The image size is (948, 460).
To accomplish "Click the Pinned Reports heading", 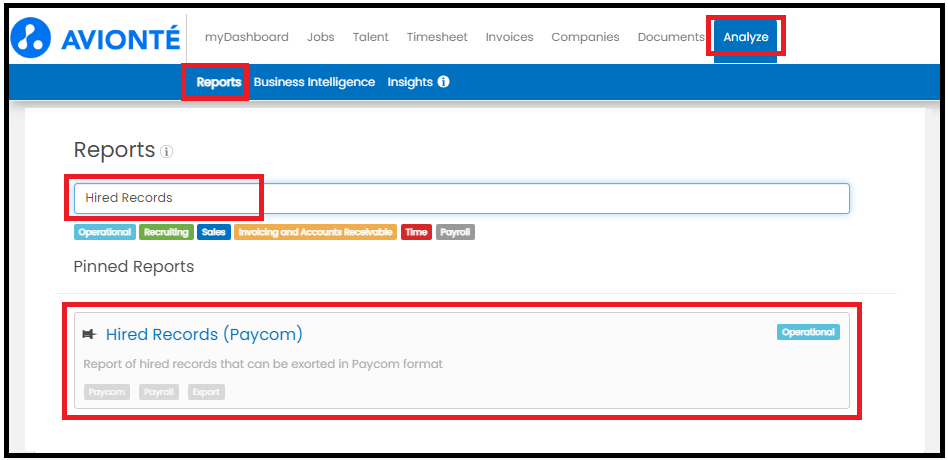I will pos(134,267).
